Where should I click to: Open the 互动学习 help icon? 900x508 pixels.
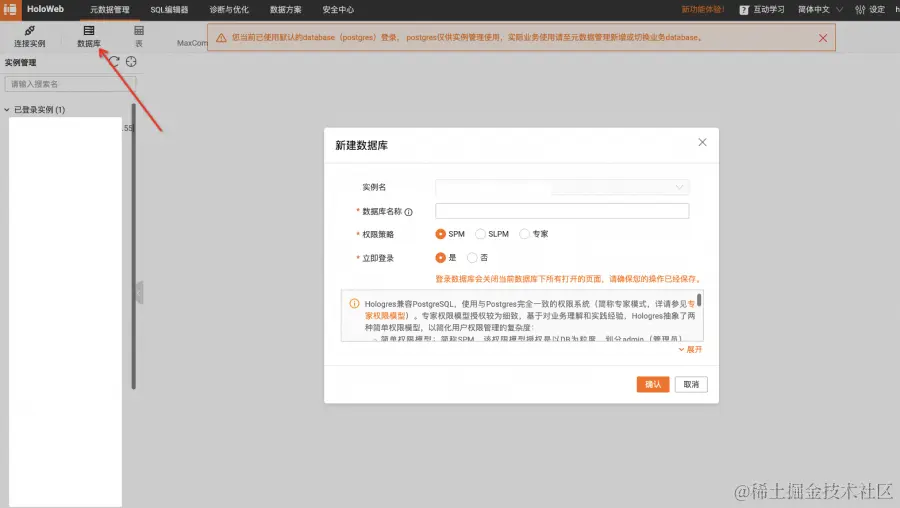click(744, 10)
